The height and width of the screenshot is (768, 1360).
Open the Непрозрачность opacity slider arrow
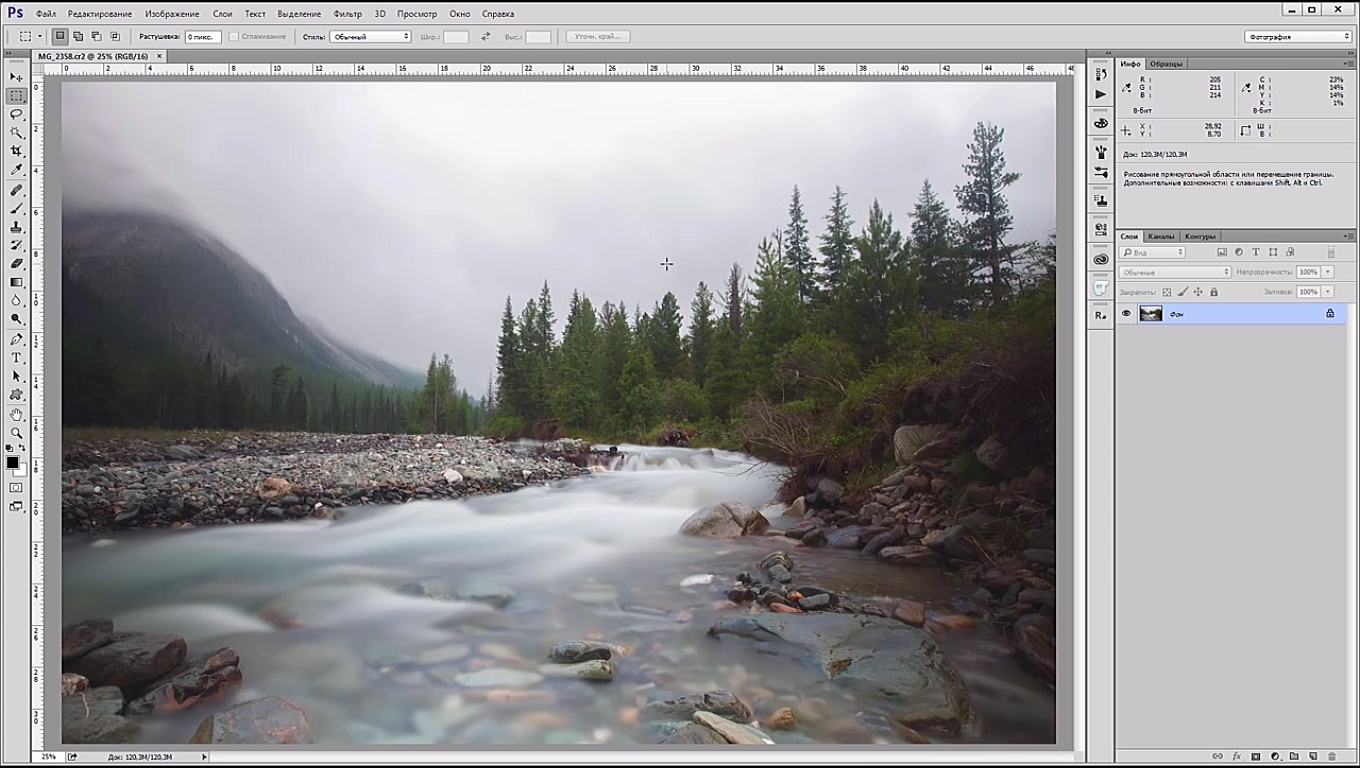pos(1328,272)
